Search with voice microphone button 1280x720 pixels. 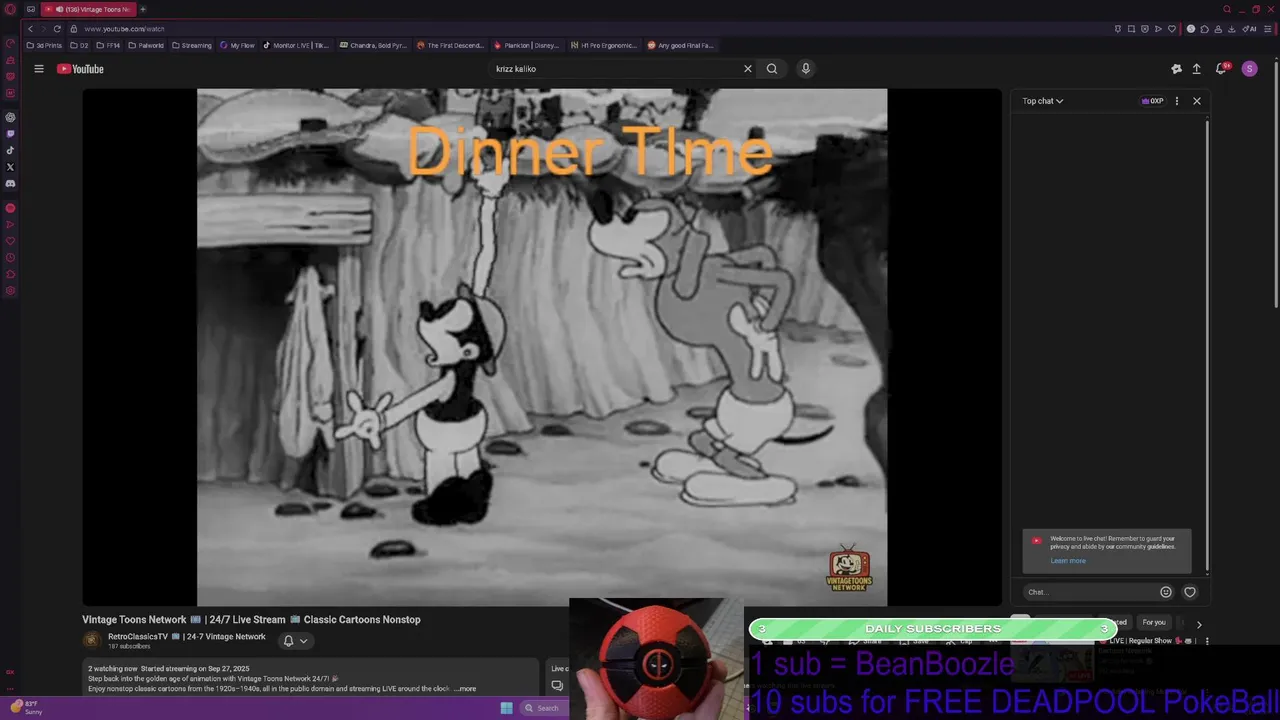806,69
